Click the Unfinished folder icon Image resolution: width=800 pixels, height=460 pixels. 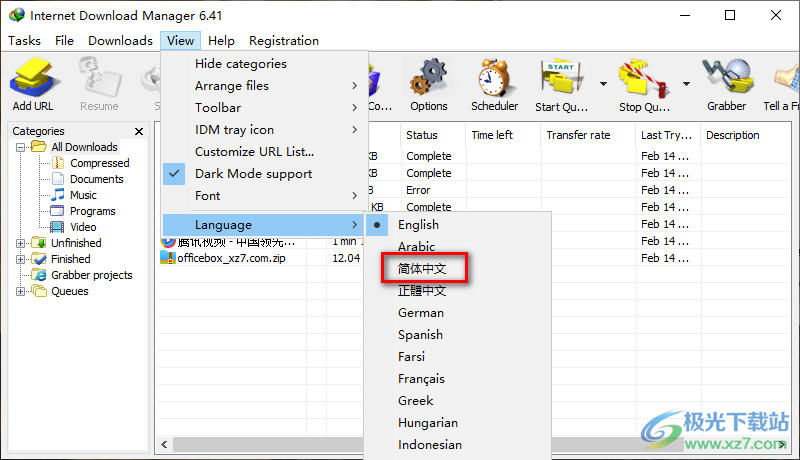[x=39, y=243]
